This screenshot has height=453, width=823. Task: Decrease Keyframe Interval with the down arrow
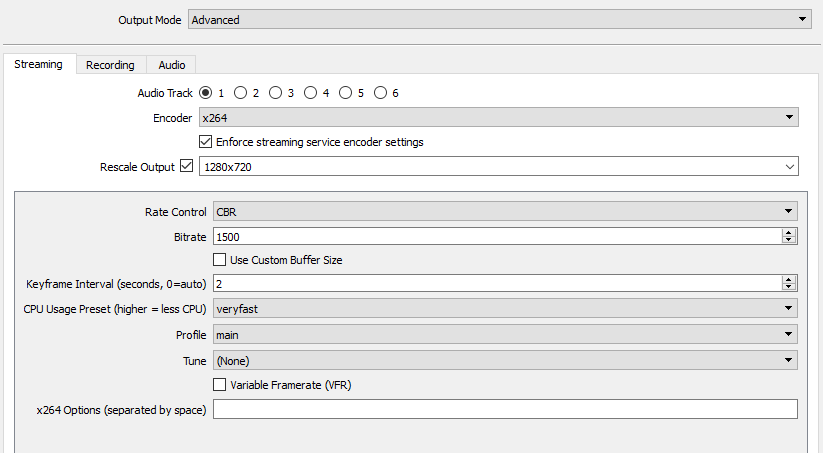pos(789,287)
